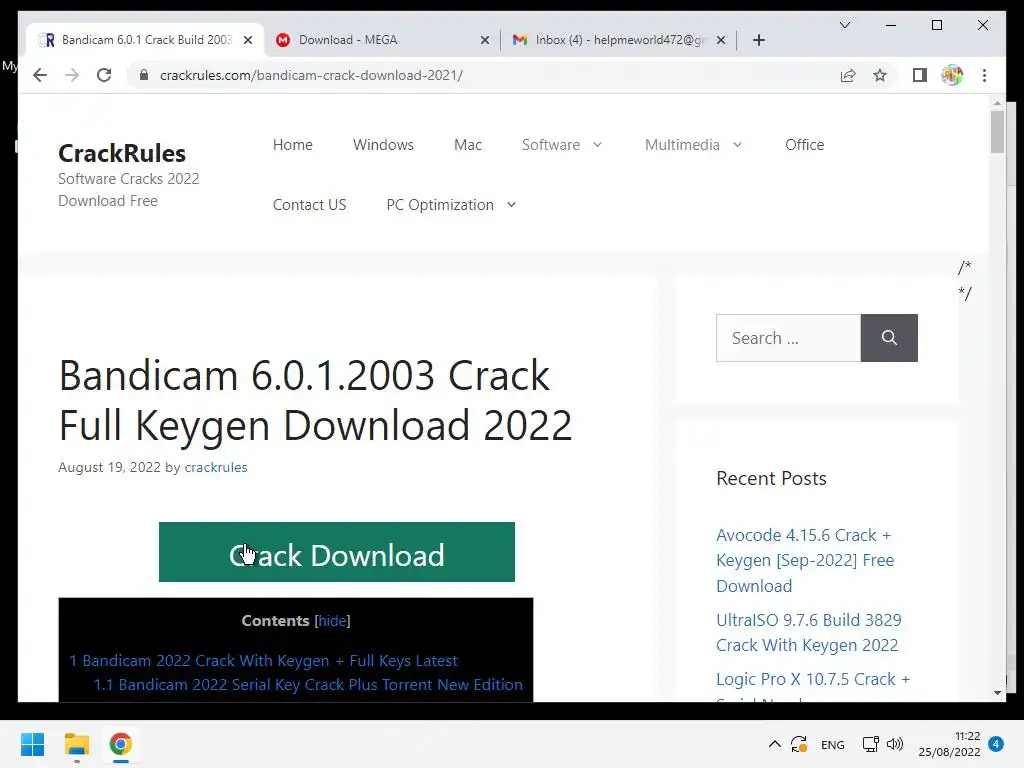Open volume speaker tray icon
Screen dimensions: 1024x768
(895, 744)
